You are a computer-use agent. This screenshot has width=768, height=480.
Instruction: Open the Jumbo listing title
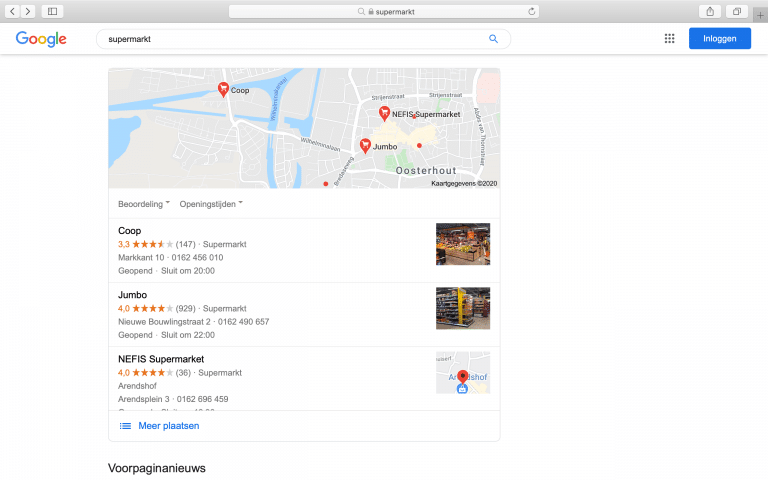coord(132,295)
